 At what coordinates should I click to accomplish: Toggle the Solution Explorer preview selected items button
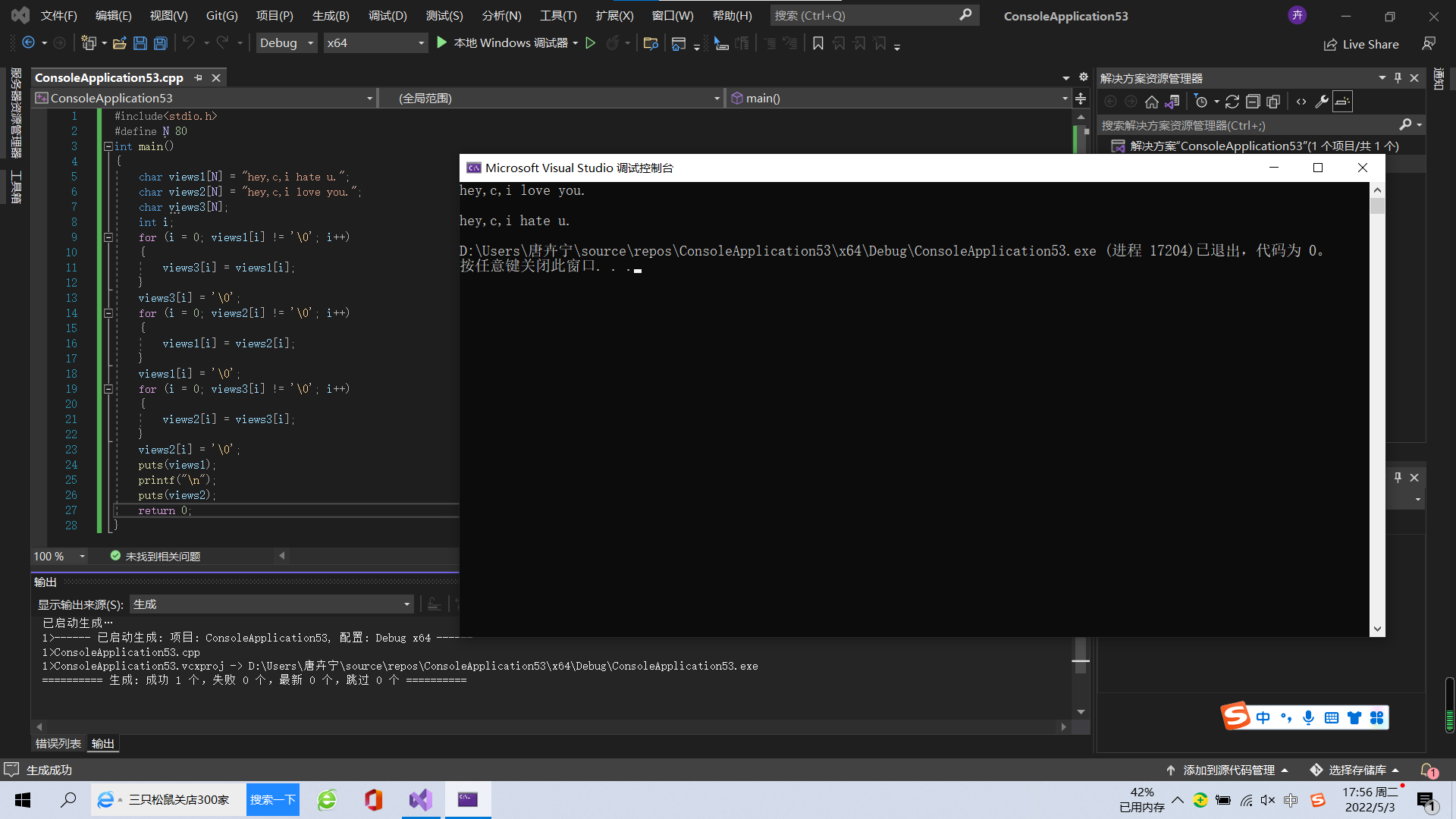coord(1342,102)
